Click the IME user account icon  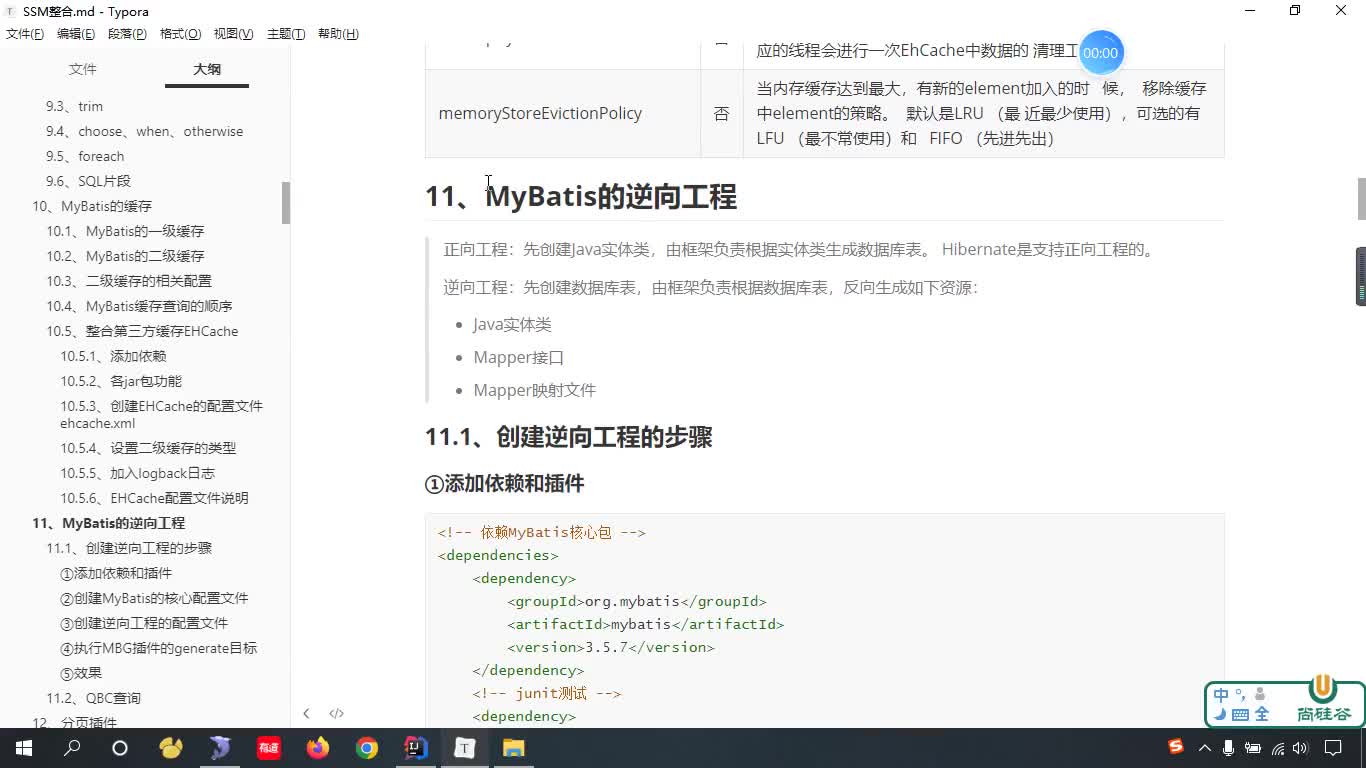coord(1259,694)
